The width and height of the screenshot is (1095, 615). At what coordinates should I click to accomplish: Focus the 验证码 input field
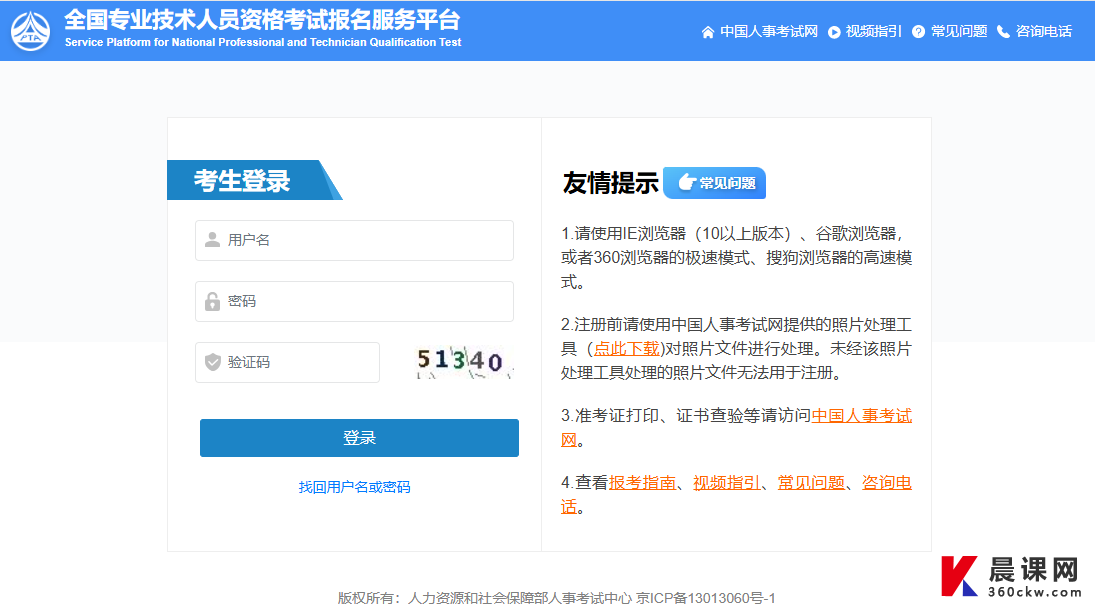[x=287, y=362]
